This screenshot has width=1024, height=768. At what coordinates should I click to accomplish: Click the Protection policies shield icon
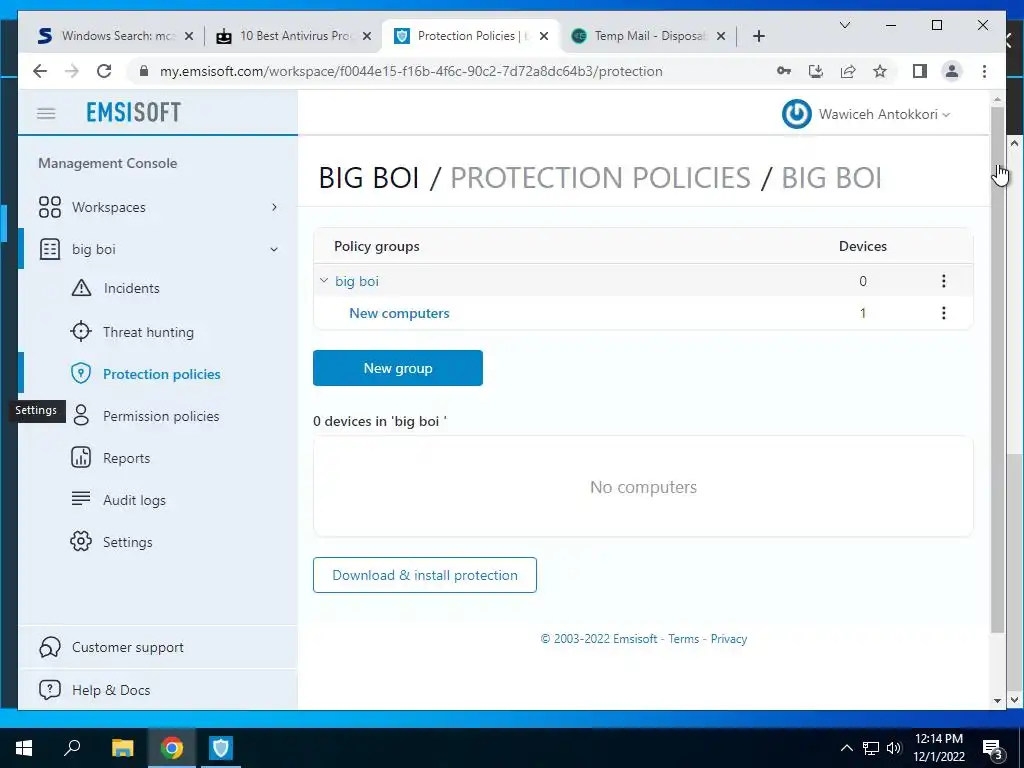81,374
